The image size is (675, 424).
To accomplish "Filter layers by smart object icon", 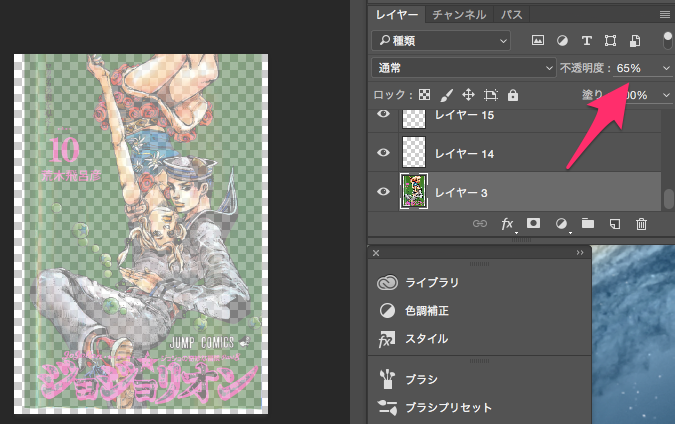I will pos(635,40).
